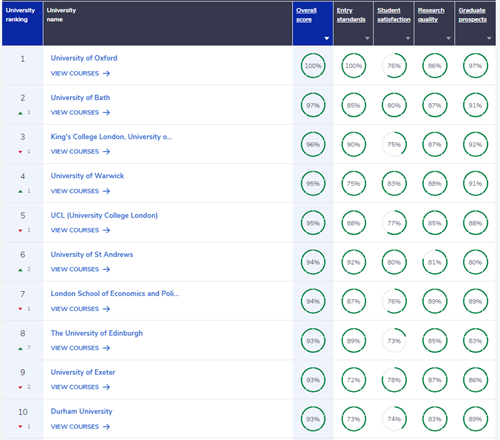Click Warwick's green rank-up arrow

click(x=20, y=191)
